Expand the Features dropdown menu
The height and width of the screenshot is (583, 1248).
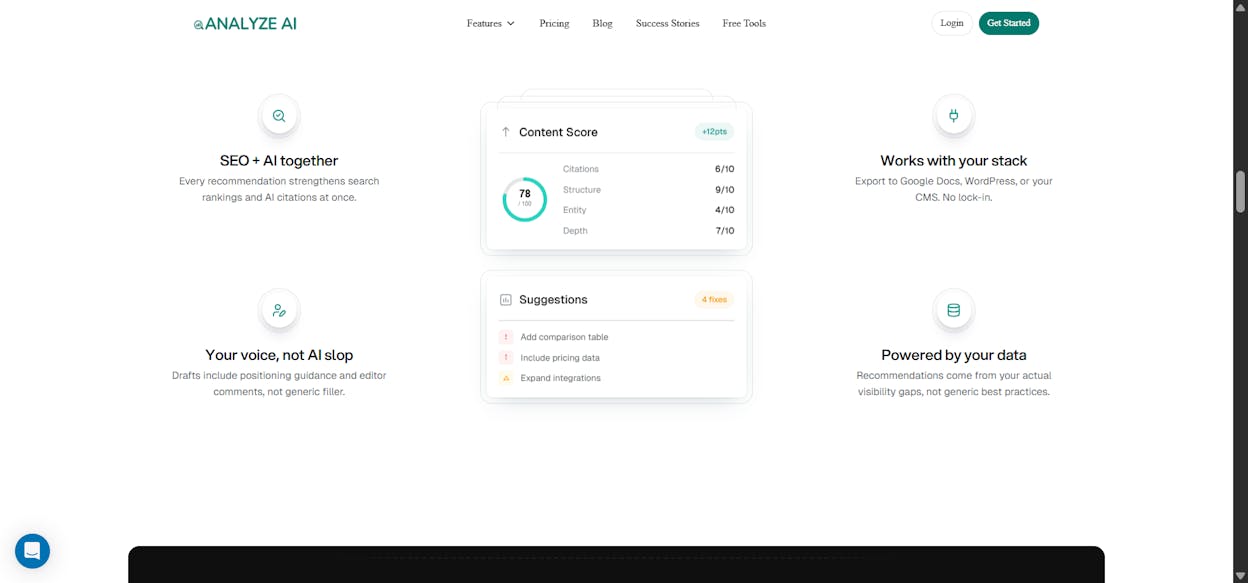pyautogui.click(x=491, y=23)
